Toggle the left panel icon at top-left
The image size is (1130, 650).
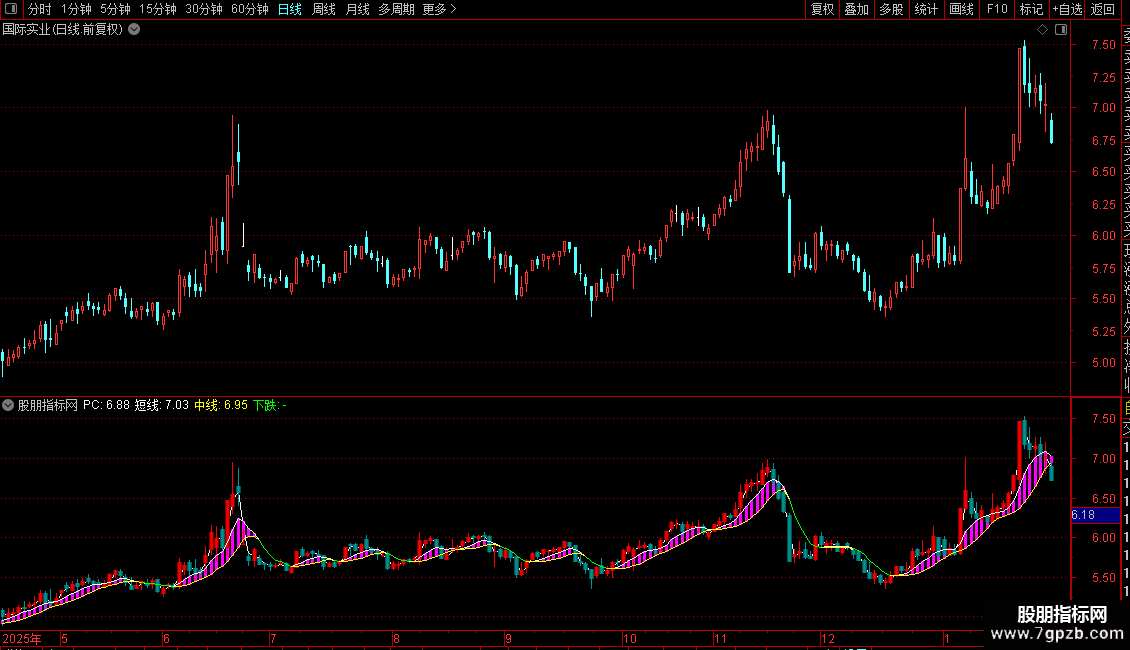pyautogui.click(x=11, y=9)
